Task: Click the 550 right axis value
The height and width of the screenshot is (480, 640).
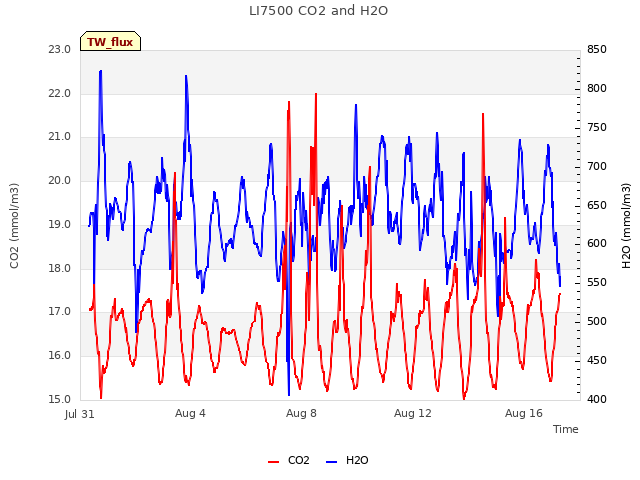Action: coord(597,282)
